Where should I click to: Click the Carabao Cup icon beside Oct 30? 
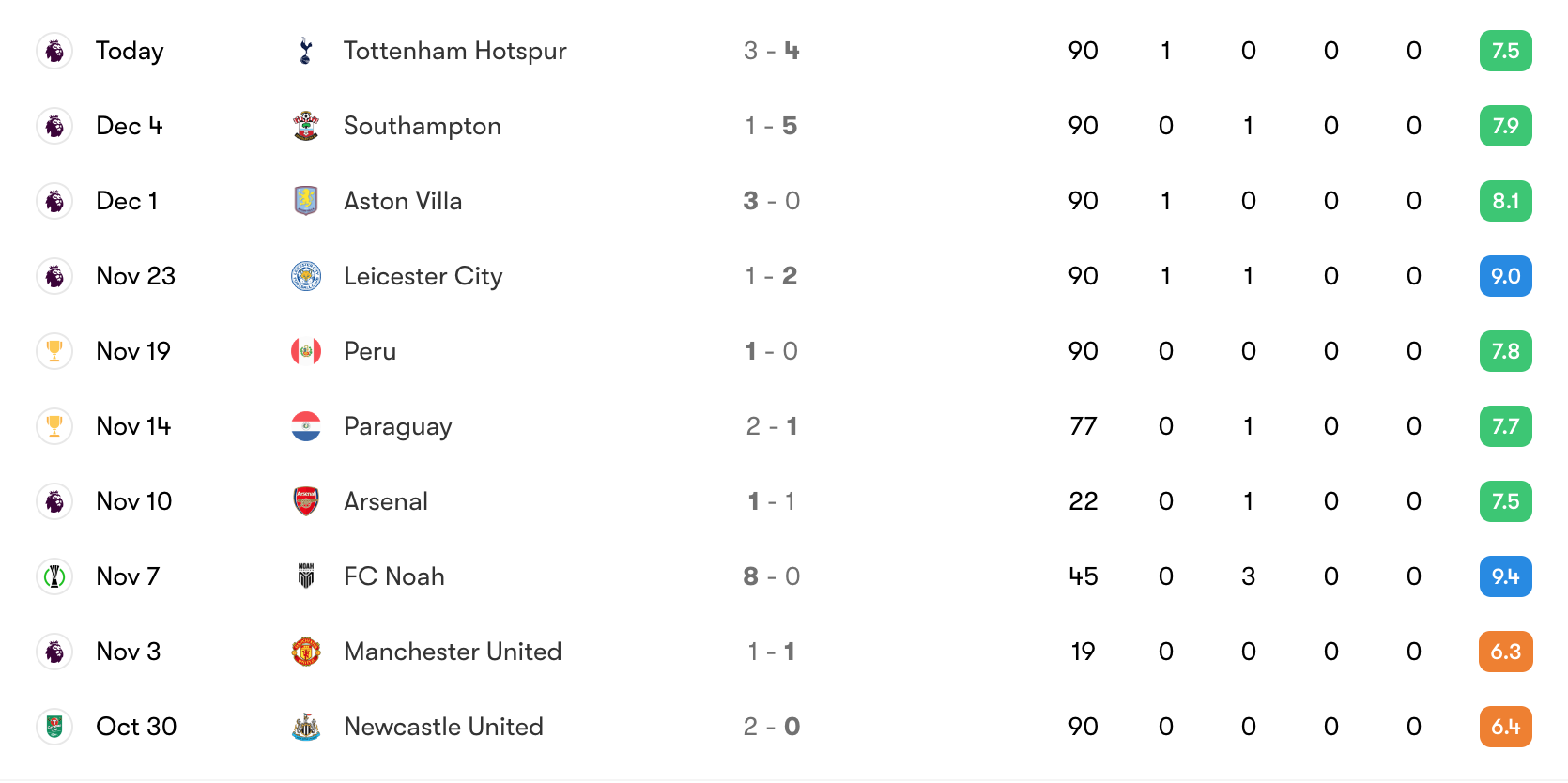tap(54, 727)
